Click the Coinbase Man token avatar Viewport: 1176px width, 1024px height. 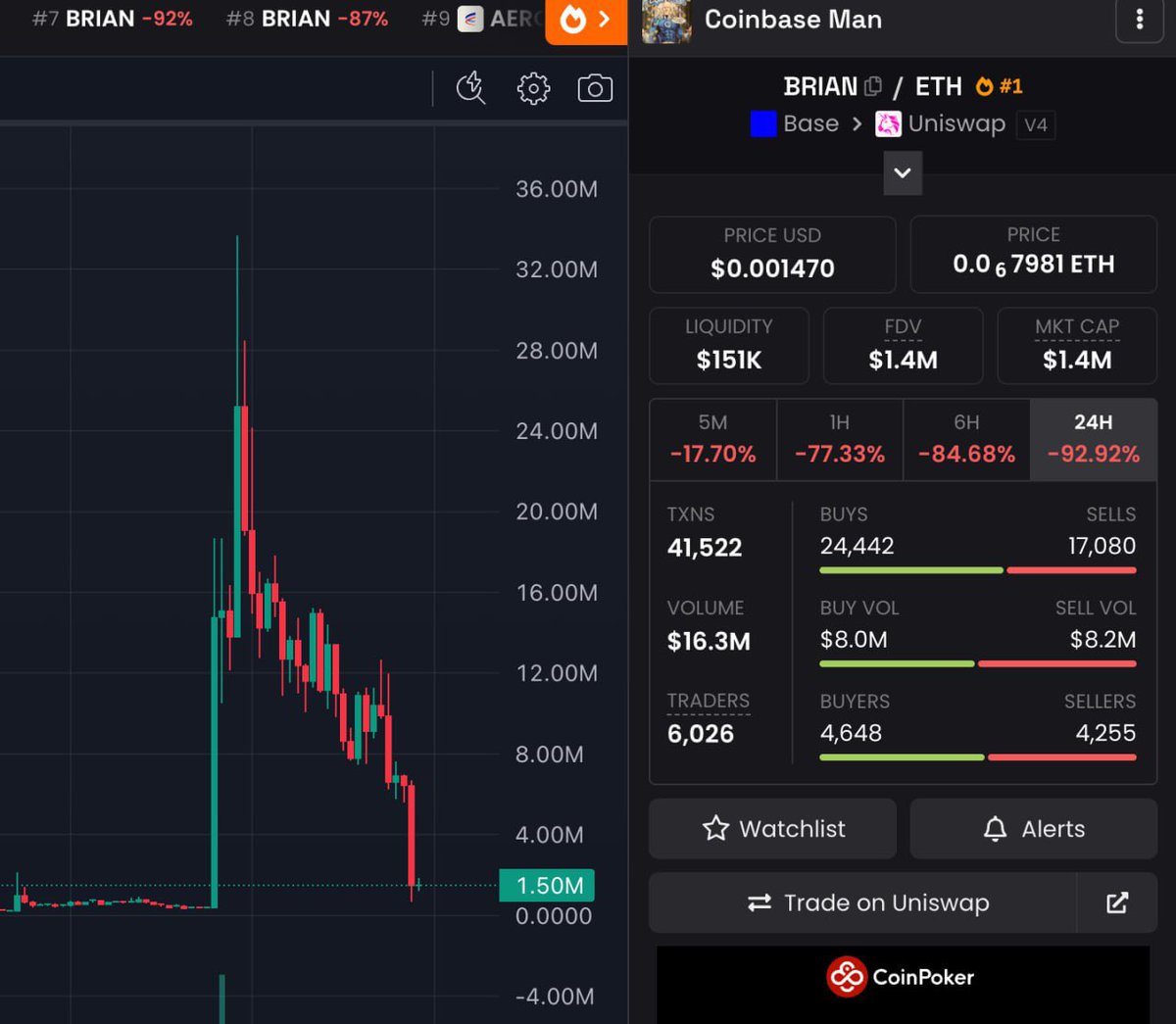(666, 21)
